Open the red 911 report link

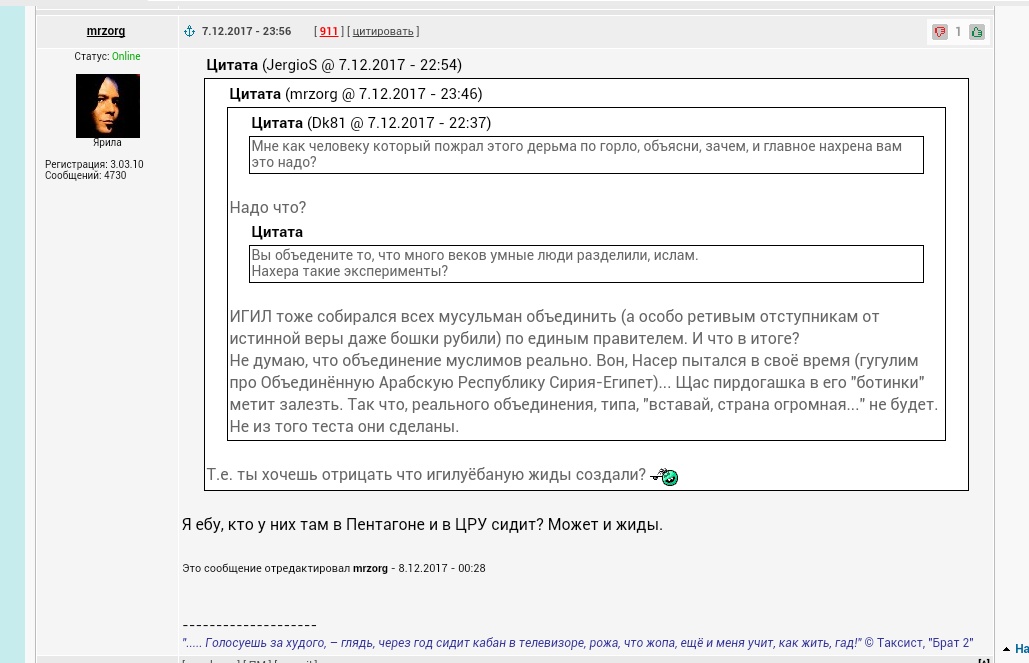click(x=329, y=32)
